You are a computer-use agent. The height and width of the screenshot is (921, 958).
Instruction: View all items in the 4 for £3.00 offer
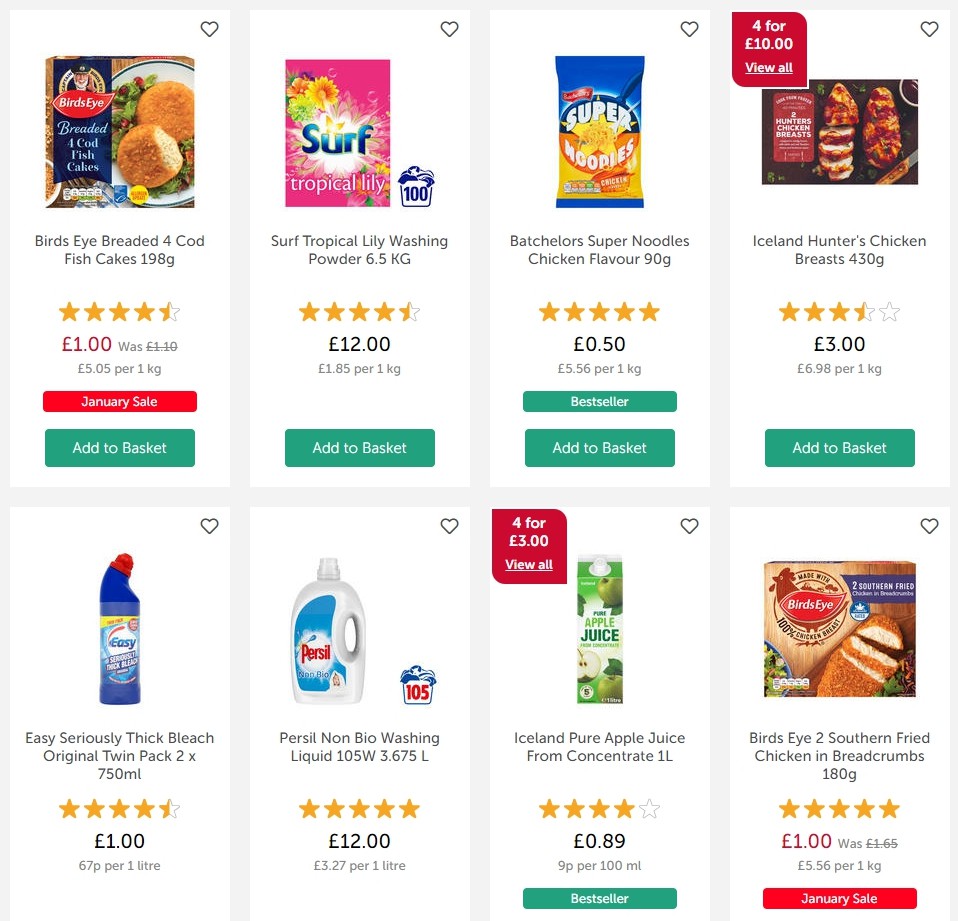[528, 564]
